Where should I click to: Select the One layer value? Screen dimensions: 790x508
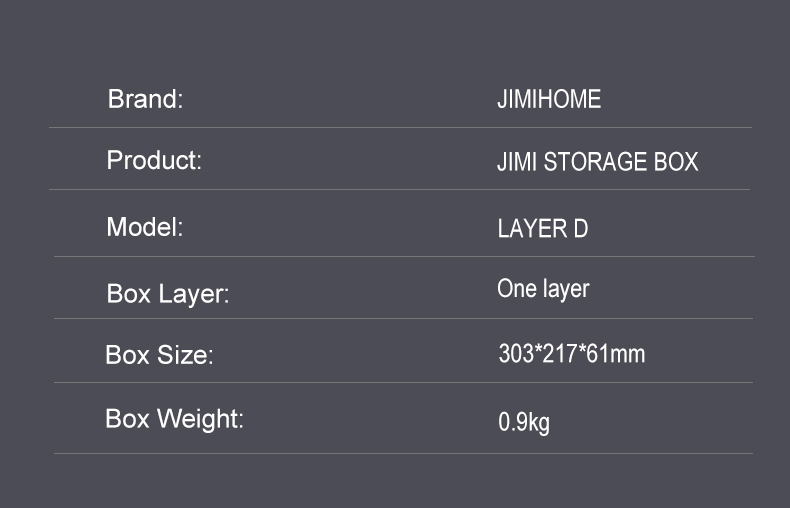pyautogui.click(x=543, y=289)
